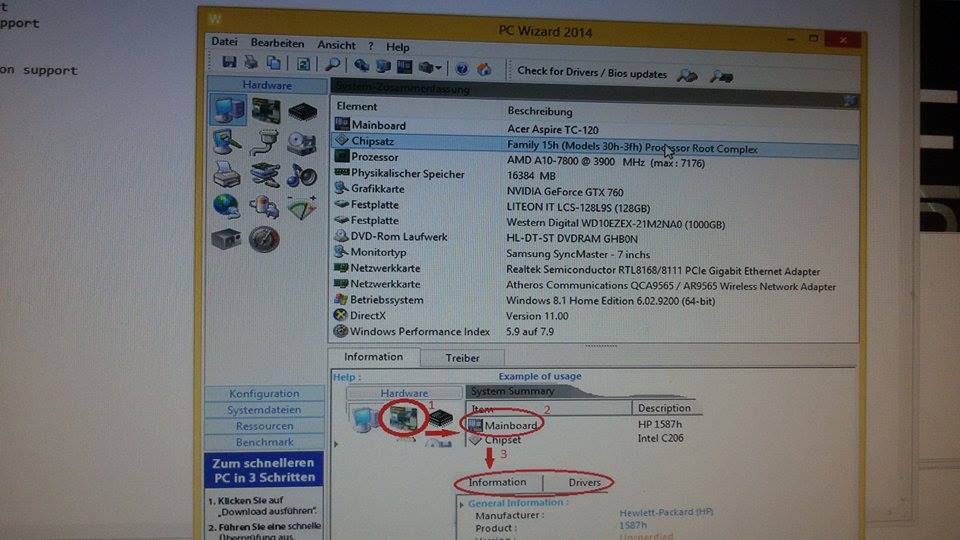Click the Print toolbar icon
The image size is (960, 540).
click(251, 62)
